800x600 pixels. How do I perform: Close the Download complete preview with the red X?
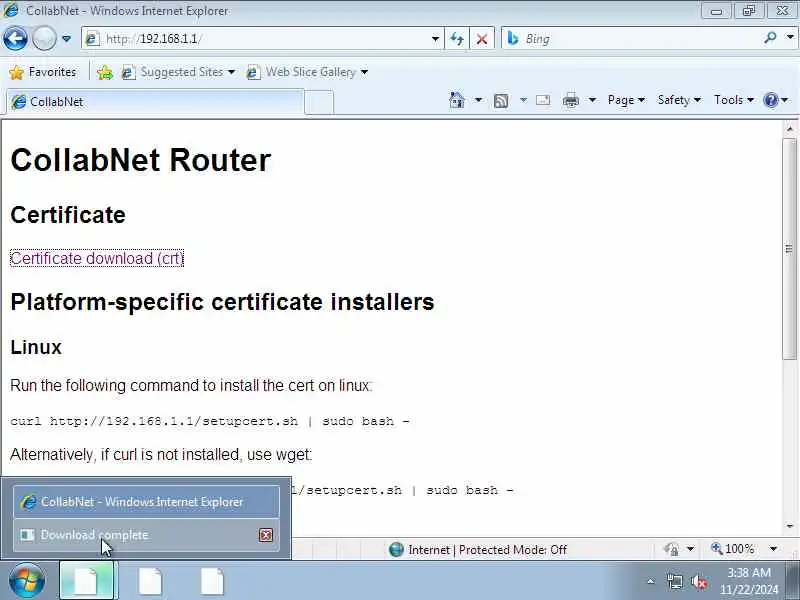[x=266, y=535]
